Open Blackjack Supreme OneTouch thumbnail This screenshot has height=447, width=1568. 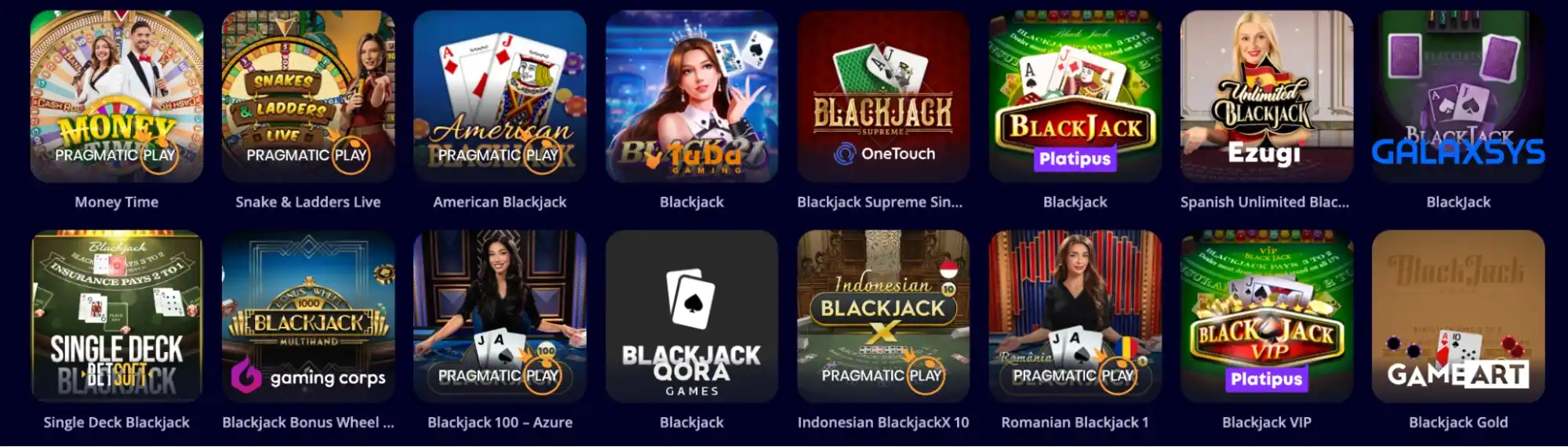pos(883,96)
